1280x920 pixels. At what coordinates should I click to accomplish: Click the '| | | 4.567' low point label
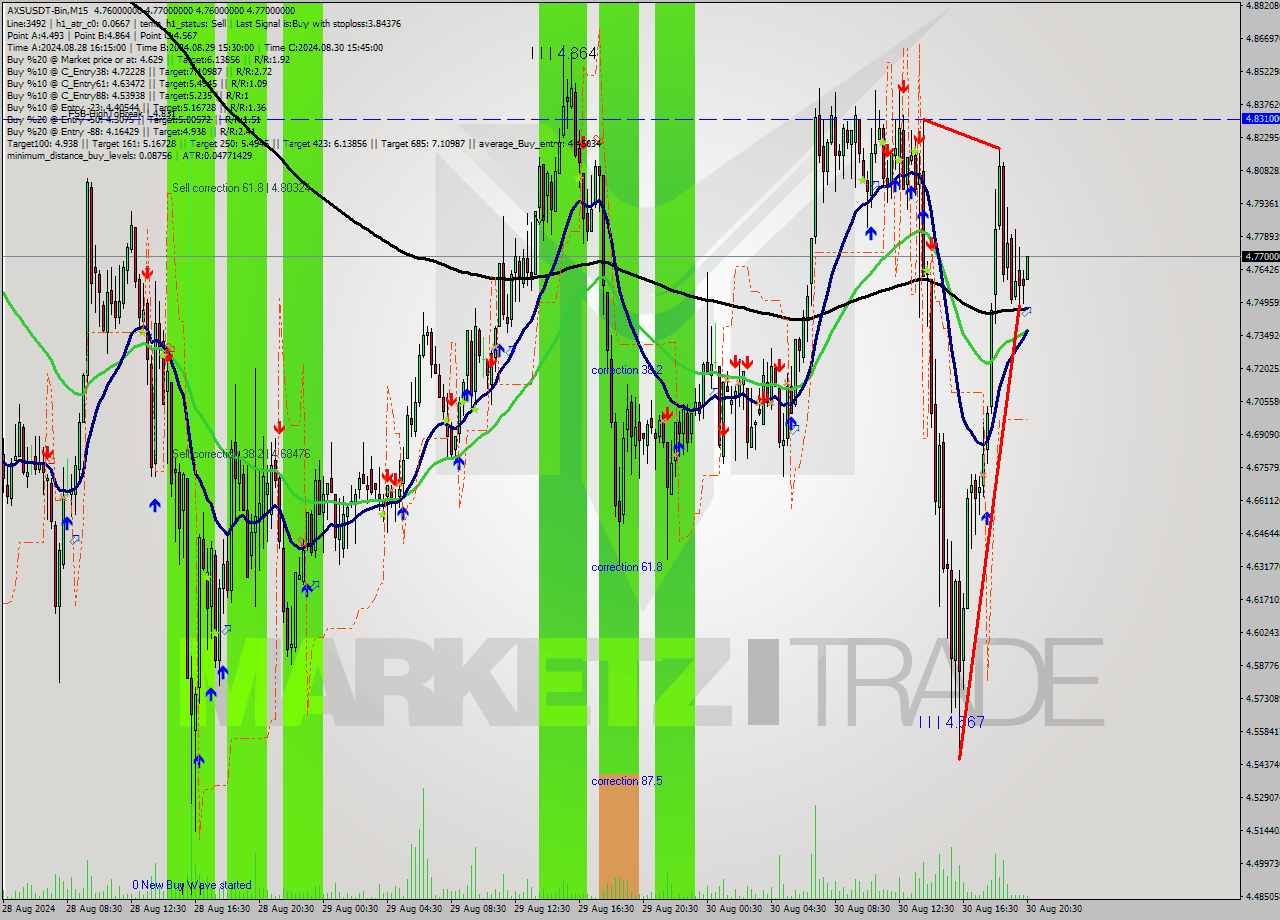pos(951,722)
